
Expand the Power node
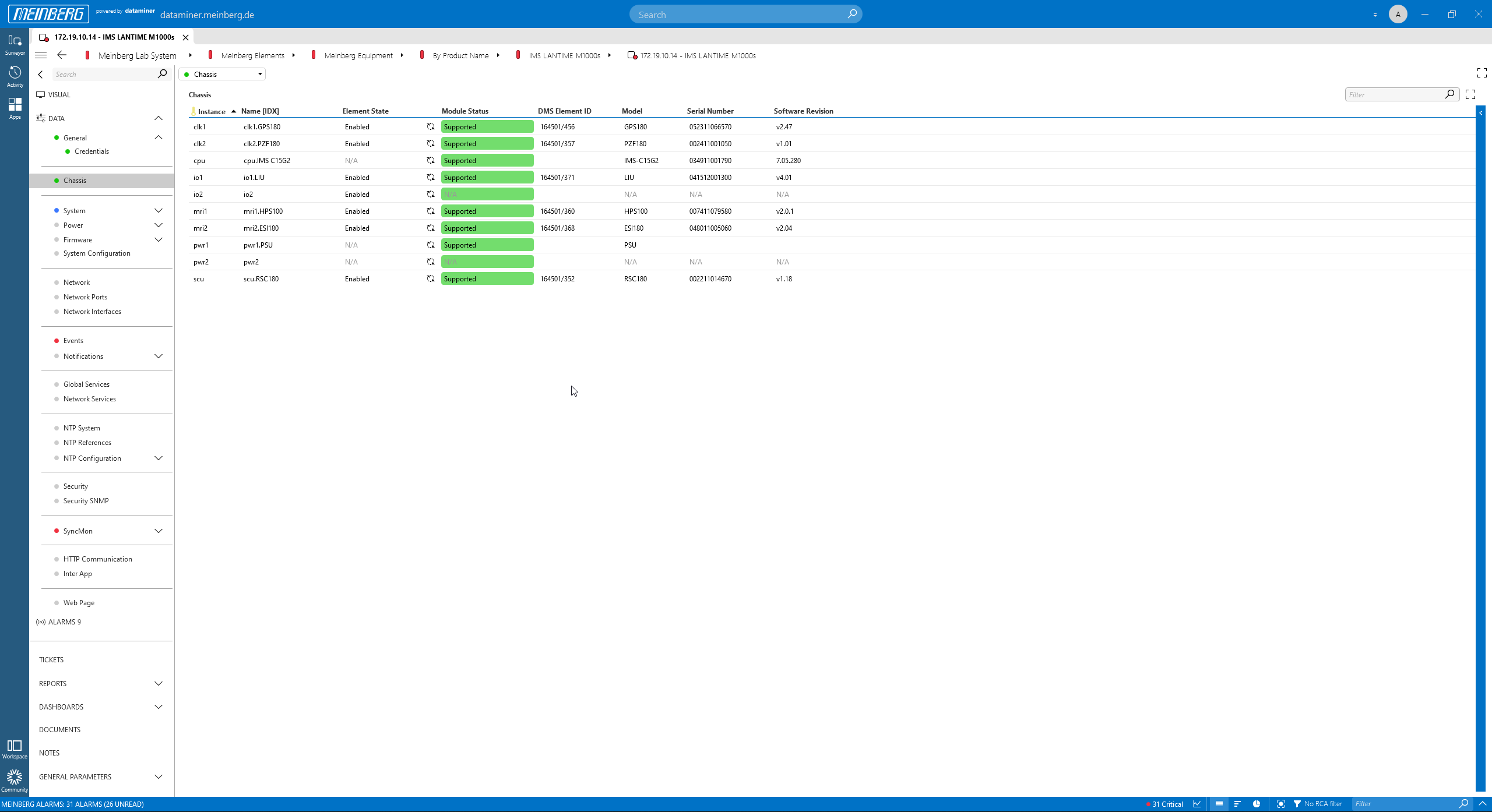click(158, 225)
